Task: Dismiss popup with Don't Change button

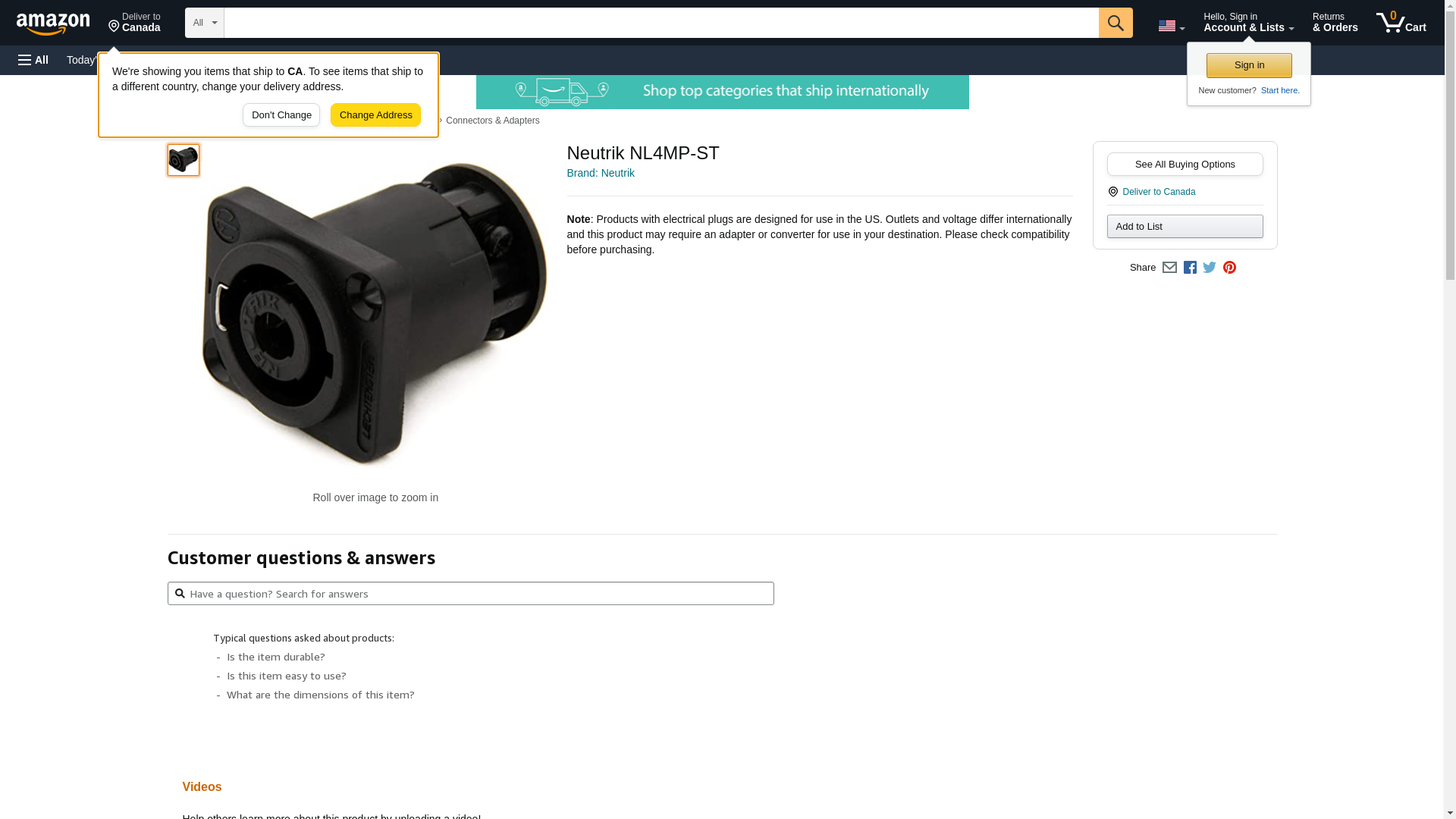Action: tap(281, 115)
